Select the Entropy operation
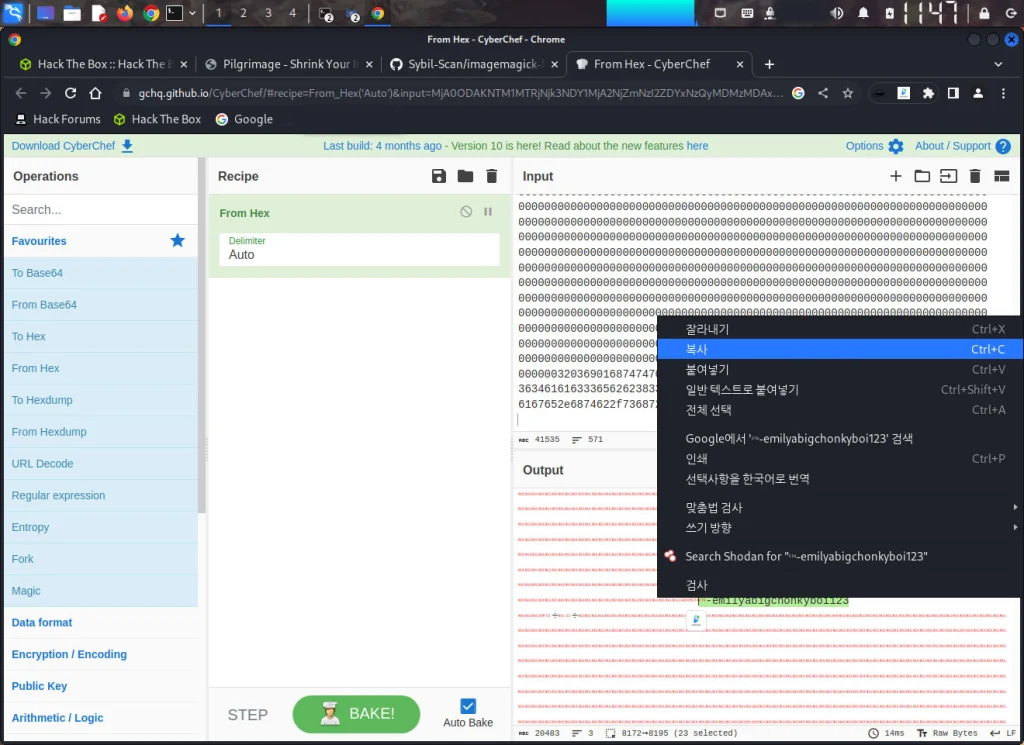 101,527
